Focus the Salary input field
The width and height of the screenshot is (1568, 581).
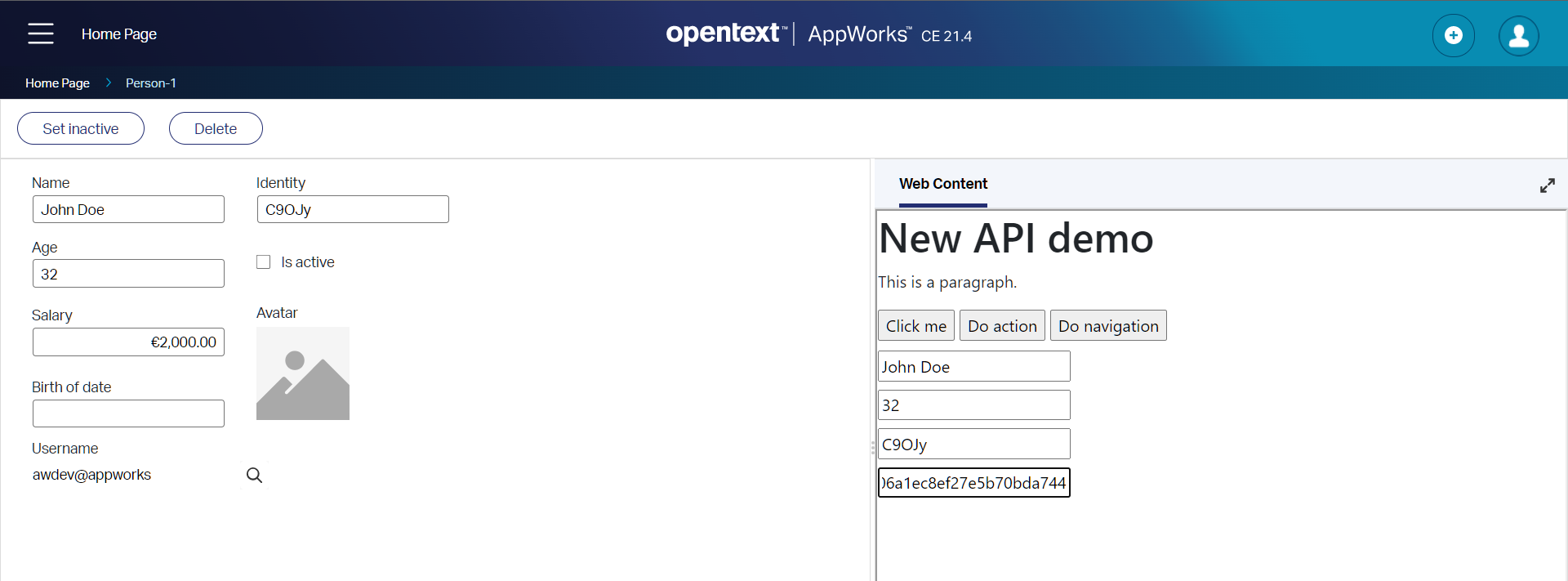[128, 342]
